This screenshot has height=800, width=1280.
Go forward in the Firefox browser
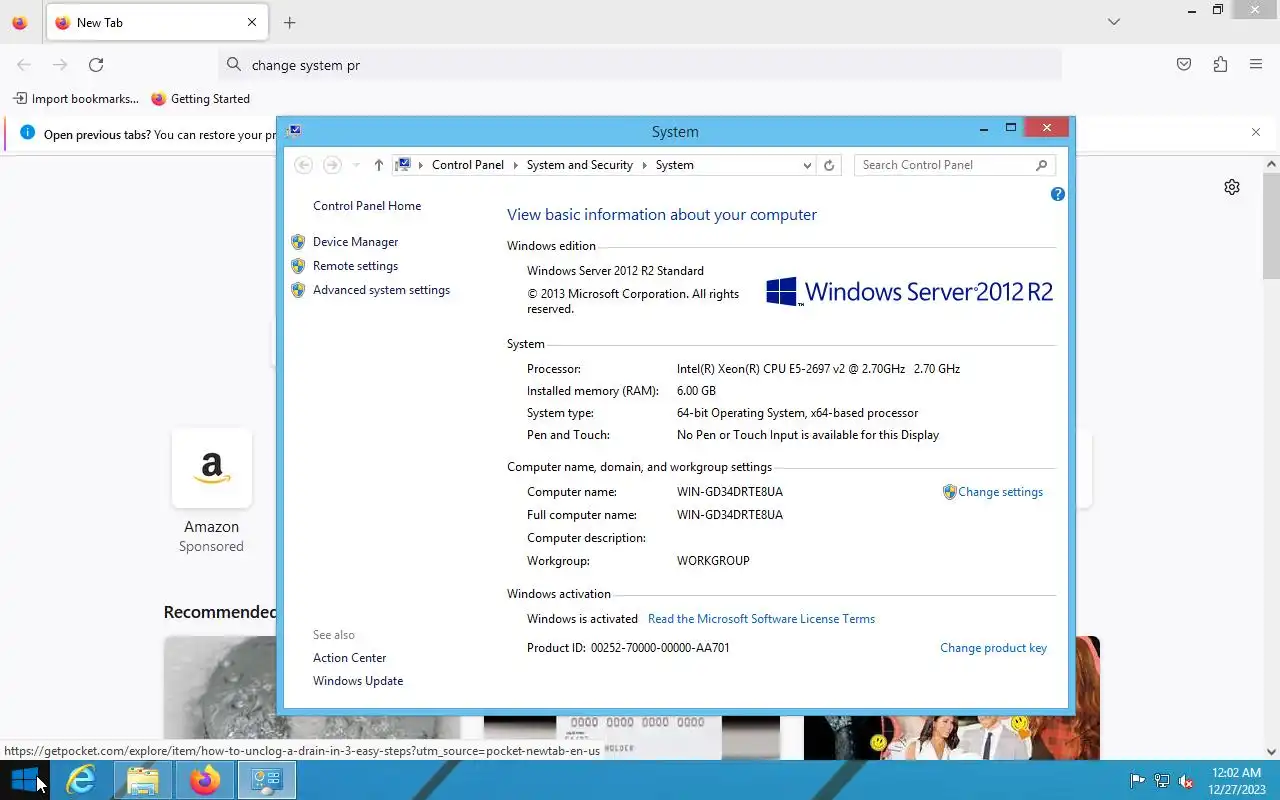click(x=60, y=65)
